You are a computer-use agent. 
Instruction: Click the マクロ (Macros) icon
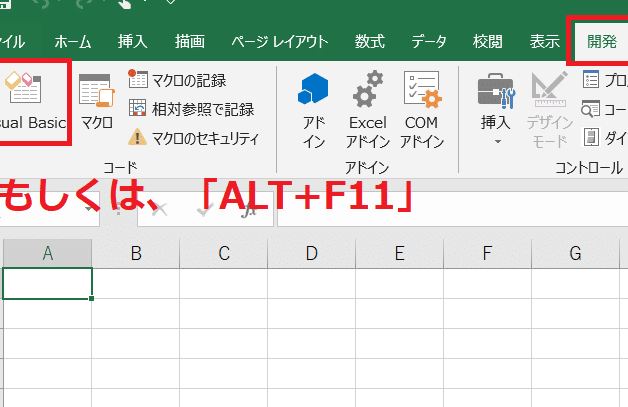coord(97,103)
